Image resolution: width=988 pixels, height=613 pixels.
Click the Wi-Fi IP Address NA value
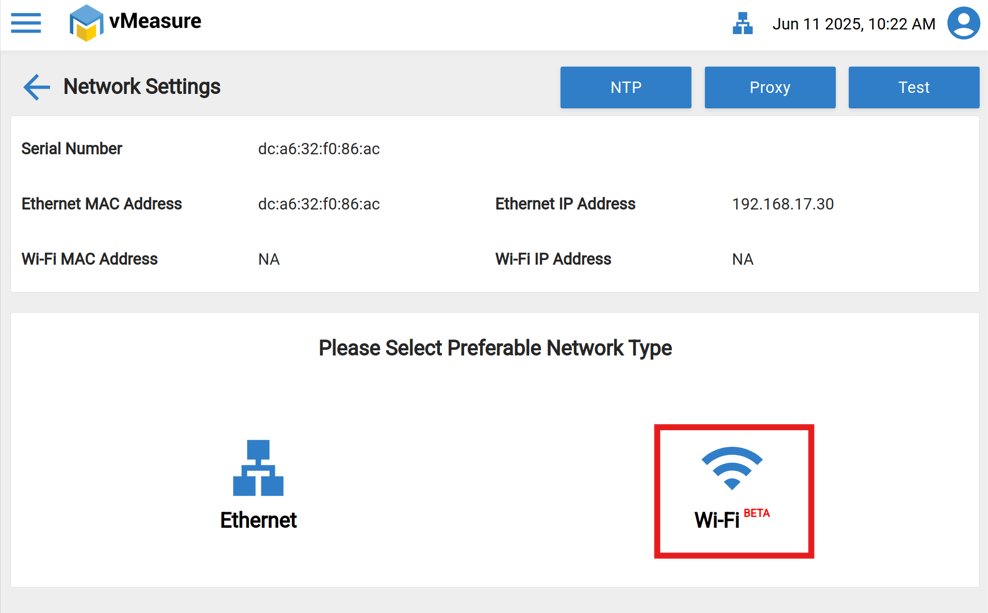pyautogui.click(x=742, y=259)
